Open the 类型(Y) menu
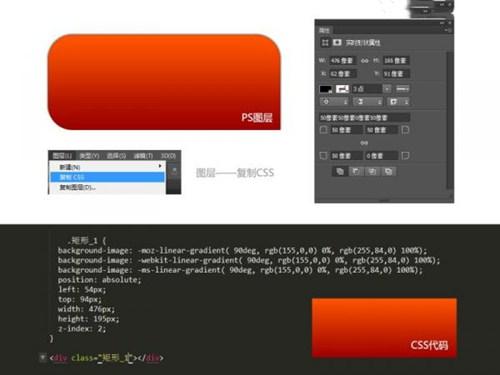This screenshot has height=375, width=500. 89,156
